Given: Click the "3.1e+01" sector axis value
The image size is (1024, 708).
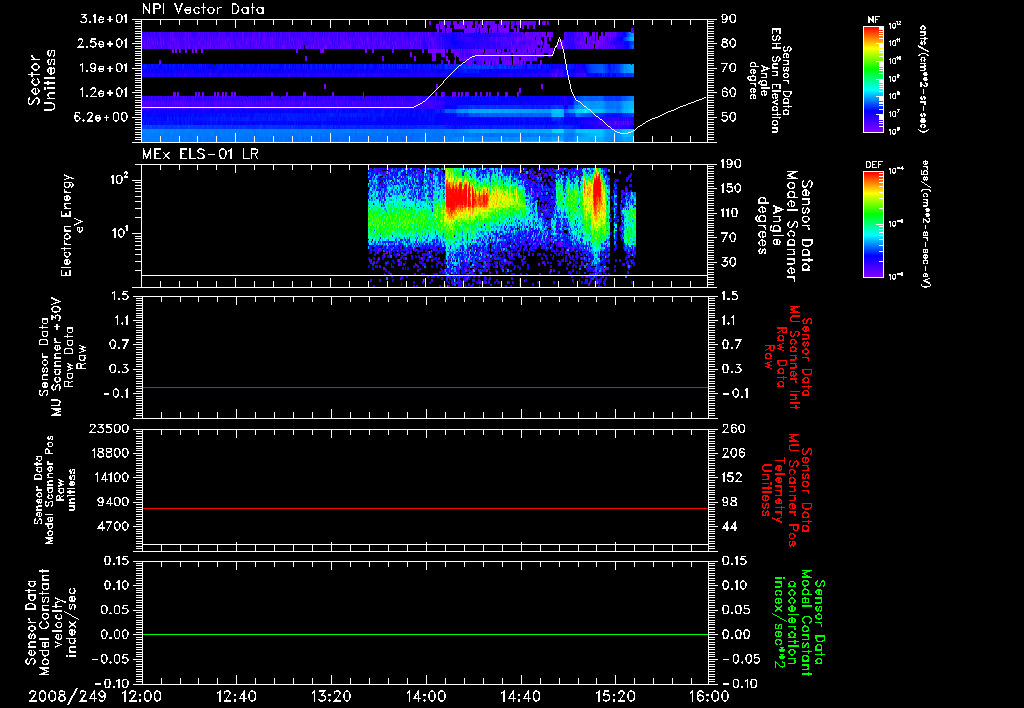Looking at the screenshot, I should click(103, 19).
